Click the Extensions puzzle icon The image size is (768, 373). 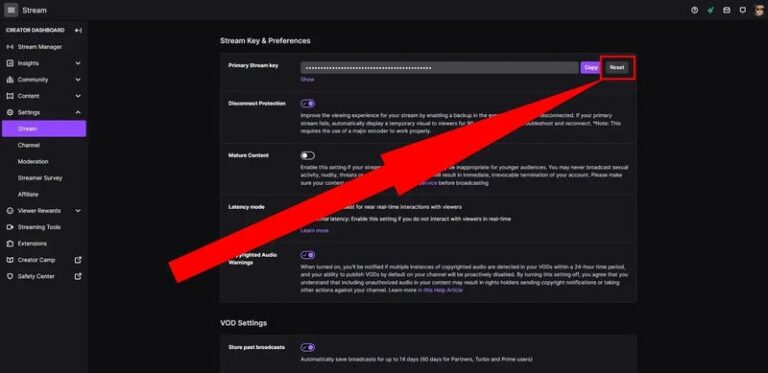point(10,244)
